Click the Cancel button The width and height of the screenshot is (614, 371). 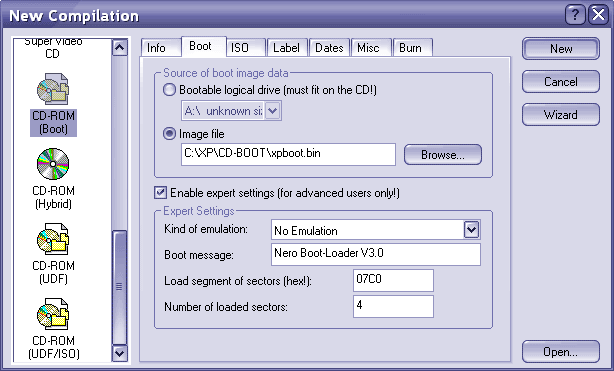point(561,81)
